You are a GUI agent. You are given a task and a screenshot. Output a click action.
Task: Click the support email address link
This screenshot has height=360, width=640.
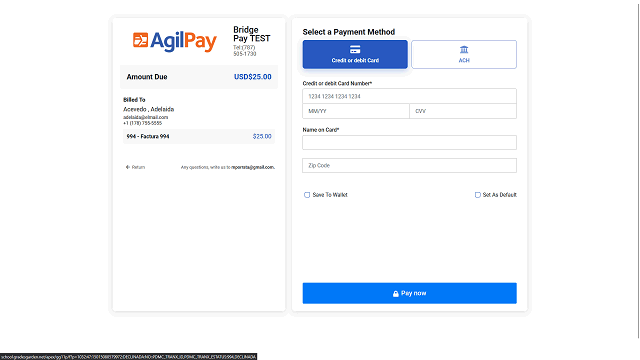click(x=253, y=167)
